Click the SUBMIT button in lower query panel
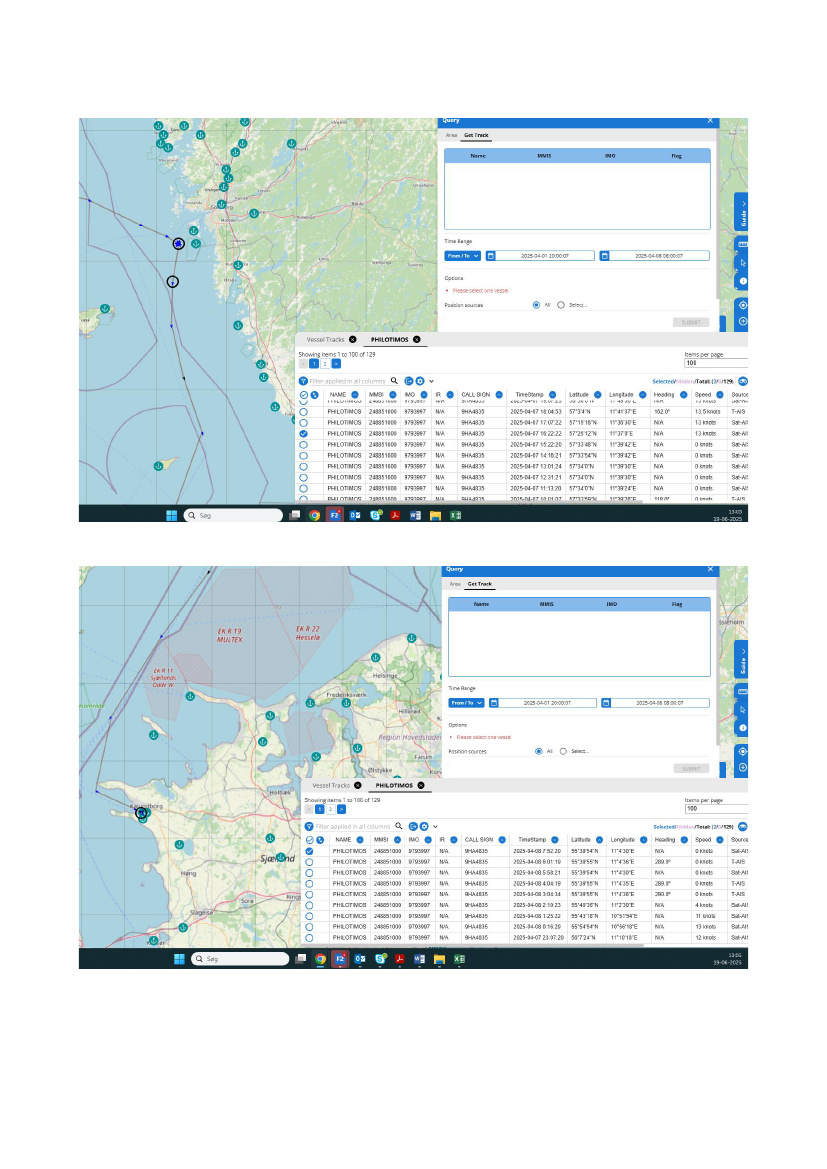The width and height of the screenshot is (827, 1169). pos(689,768)
